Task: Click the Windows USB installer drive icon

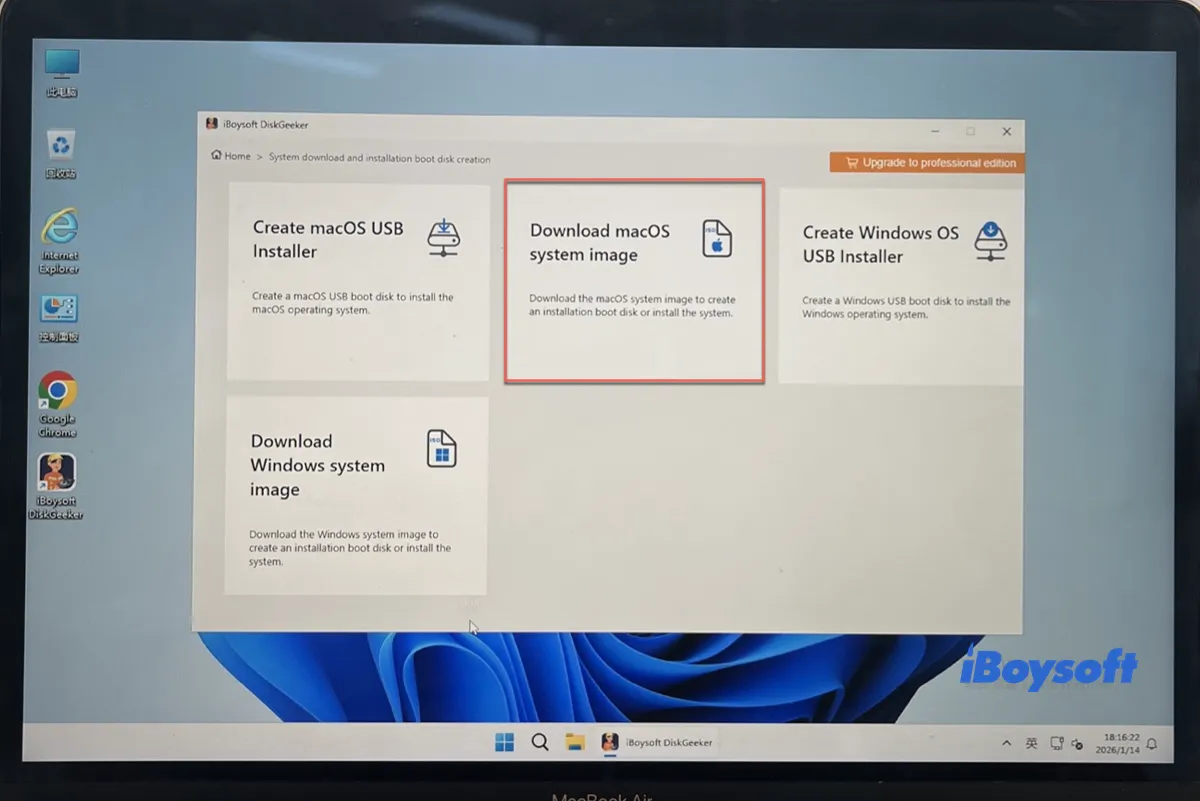Action: pyautogui.click(x=989, y=242)
